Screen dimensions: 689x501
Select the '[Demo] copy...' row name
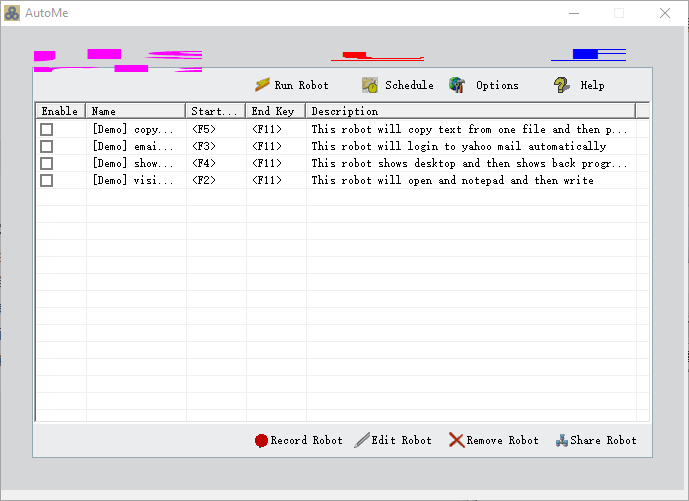click(x=133, y=129)
